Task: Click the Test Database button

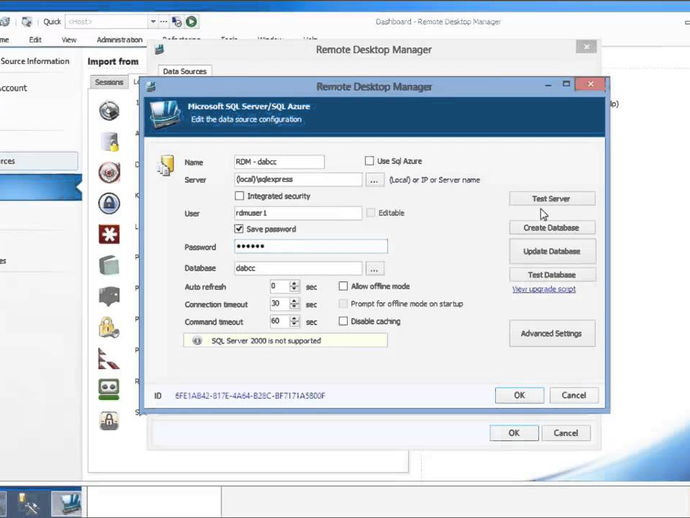Action: [x=552, y=275]
